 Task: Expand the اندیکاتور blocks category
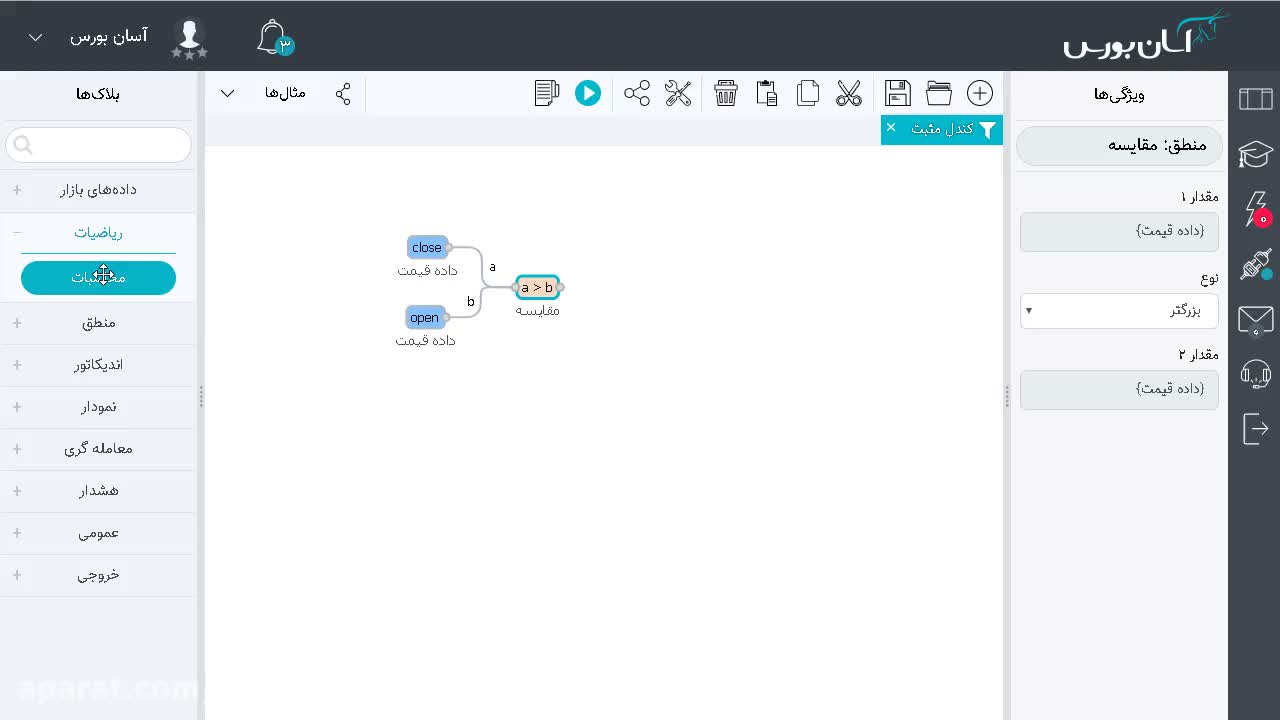click(x=98, y=365)
